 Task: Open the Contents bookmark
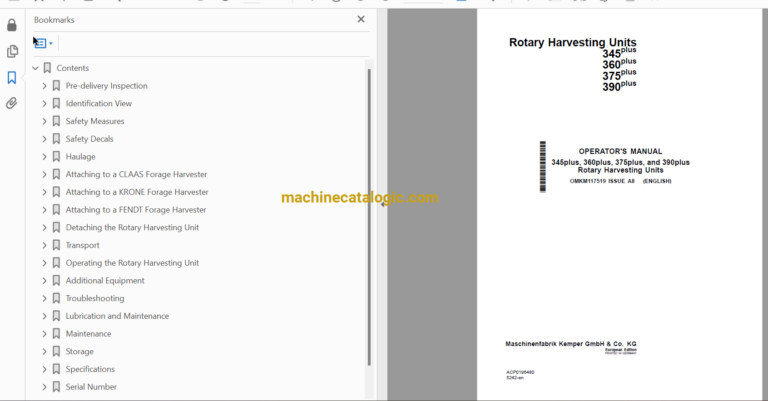(x=72, y=68)
